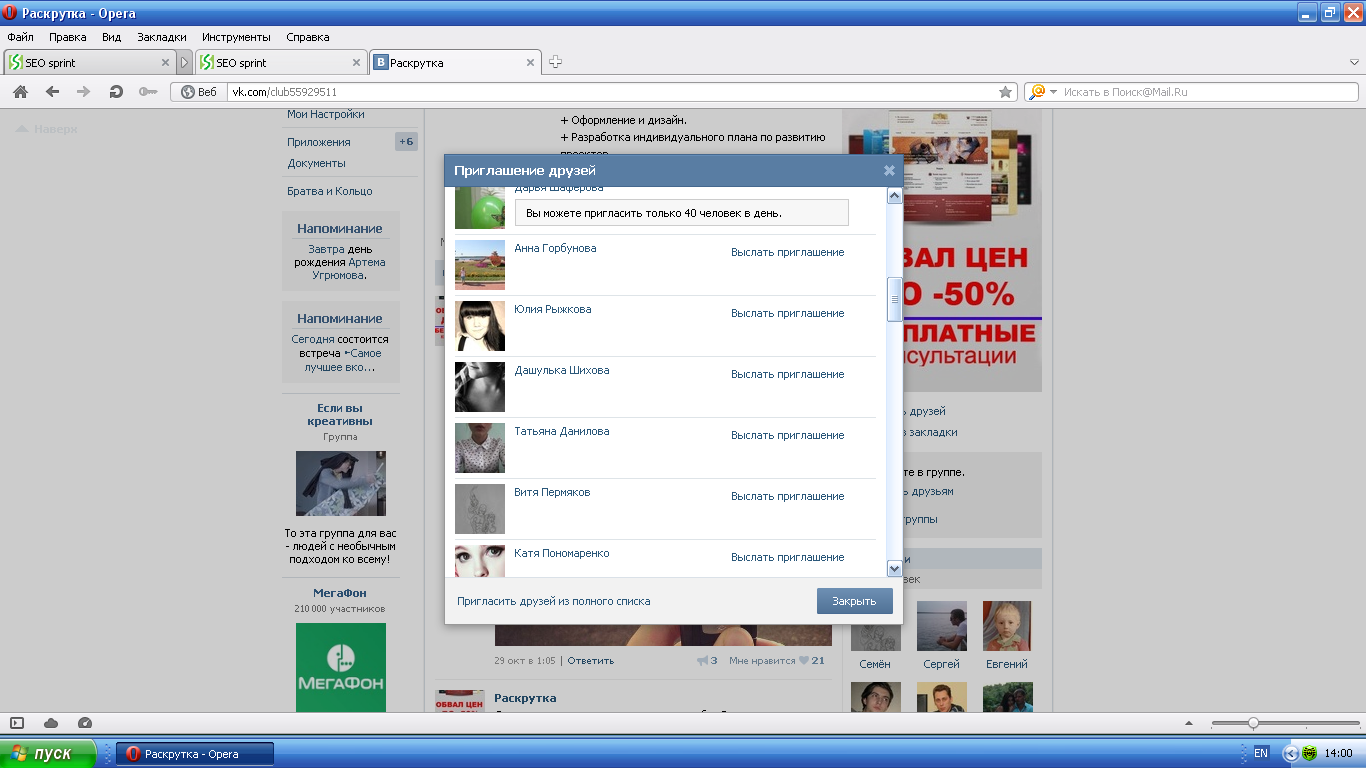This screenshot has height=768, width=1366.
Task: Open Дашулька Шихова profile photo
Action: click(x=480, y=387)
